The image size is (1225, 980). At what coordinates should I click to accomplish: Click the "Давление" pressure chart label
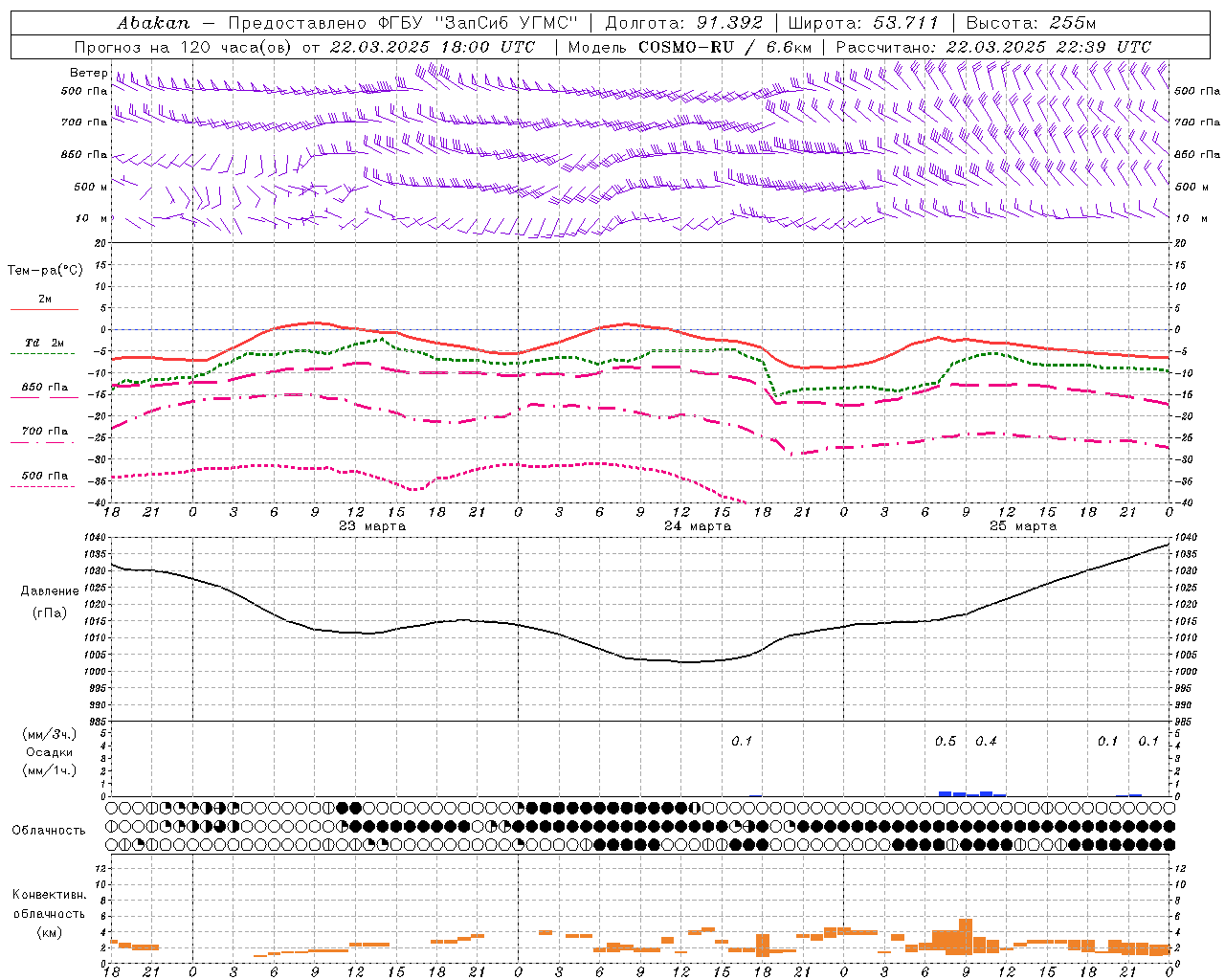point(50,591)
